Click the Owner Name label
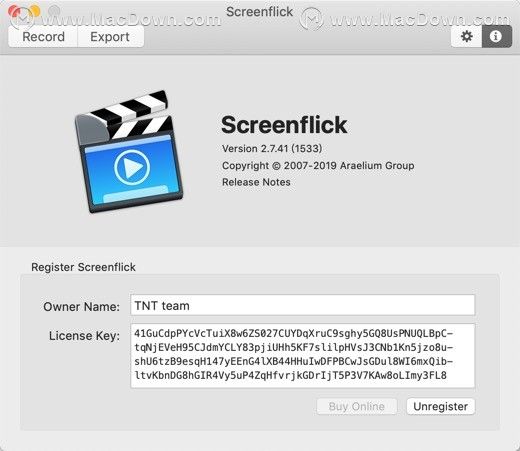Image resolution: width=520 pixels, height=451 pixels. [x=81, y=306]
